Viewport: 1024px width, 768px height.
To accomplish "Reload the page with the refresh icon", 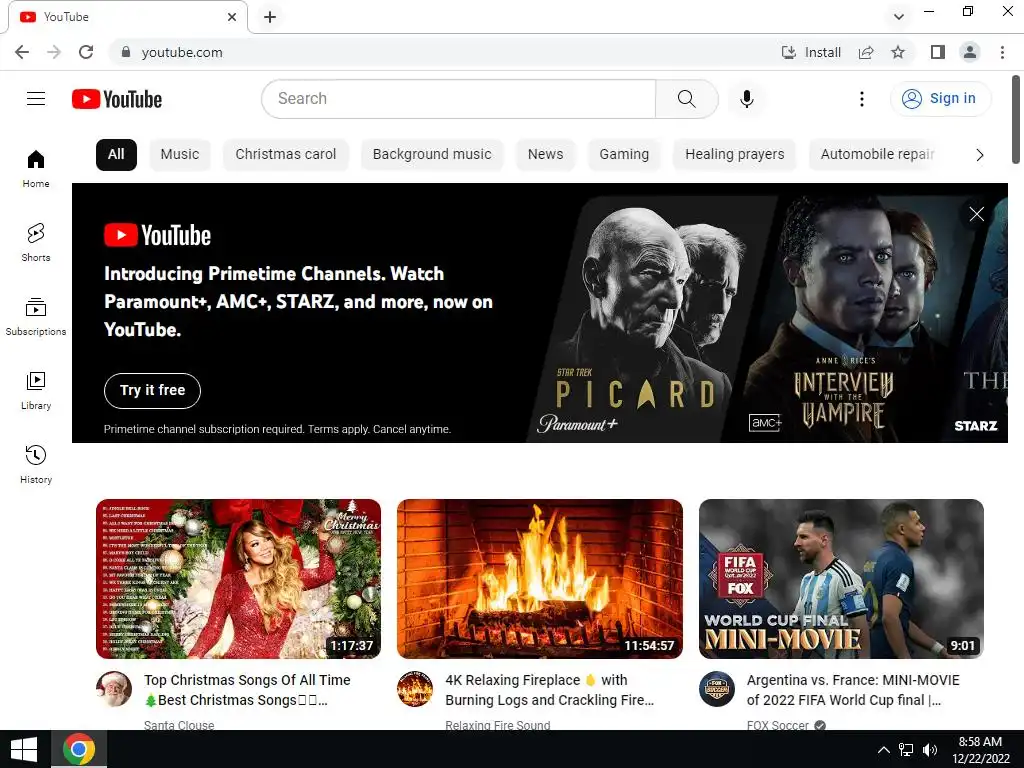I will tap(86, 52).
